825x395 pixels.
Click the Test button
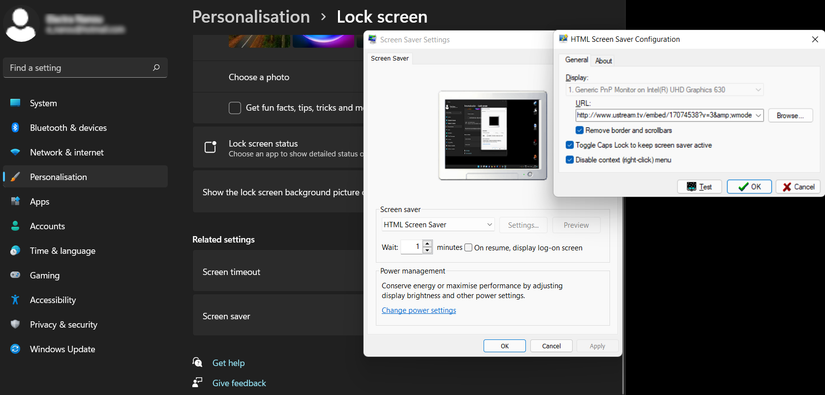(x=699, y=187)
